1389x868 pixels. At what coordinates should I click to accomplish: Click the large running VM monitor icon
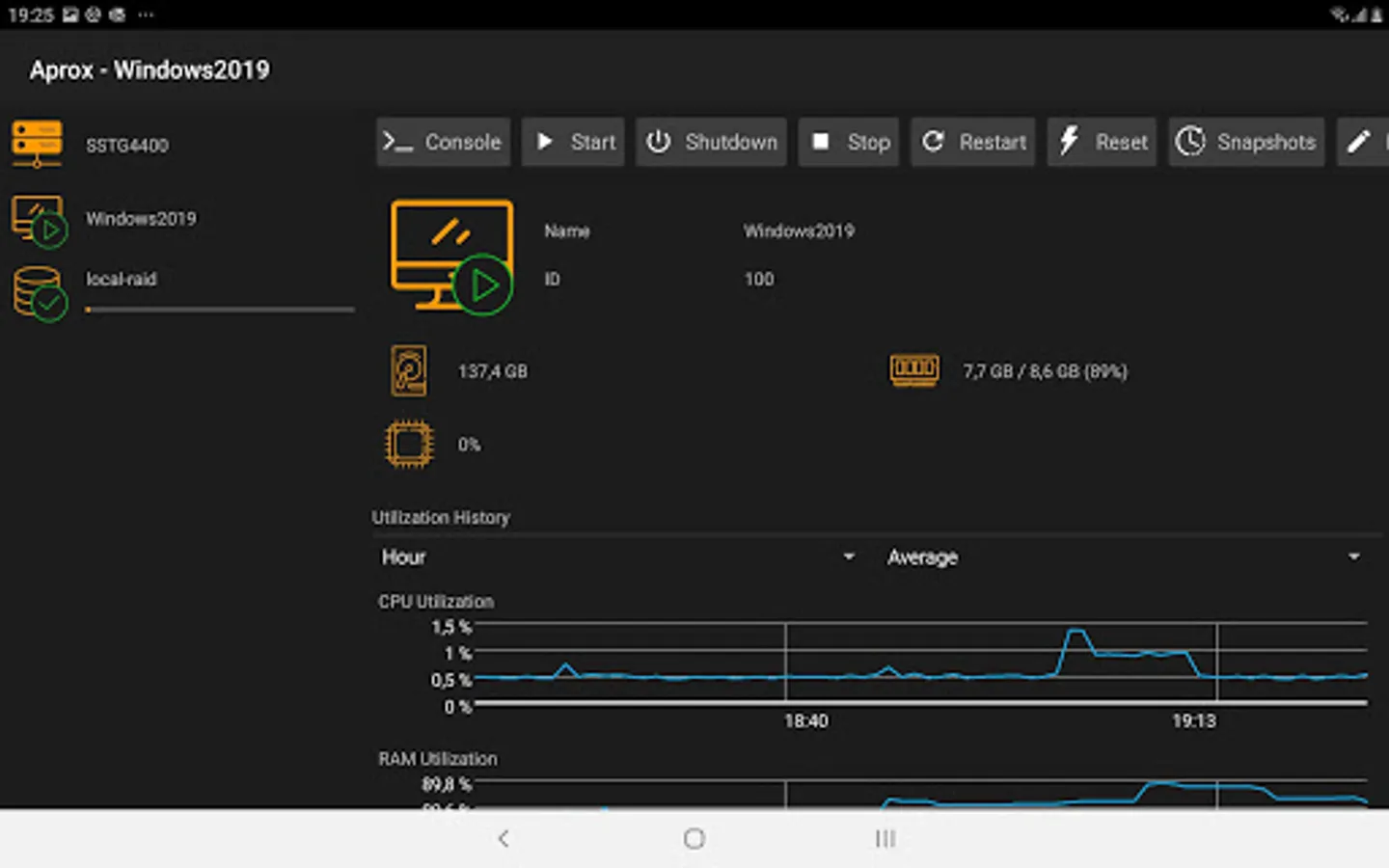coord(452,257)
